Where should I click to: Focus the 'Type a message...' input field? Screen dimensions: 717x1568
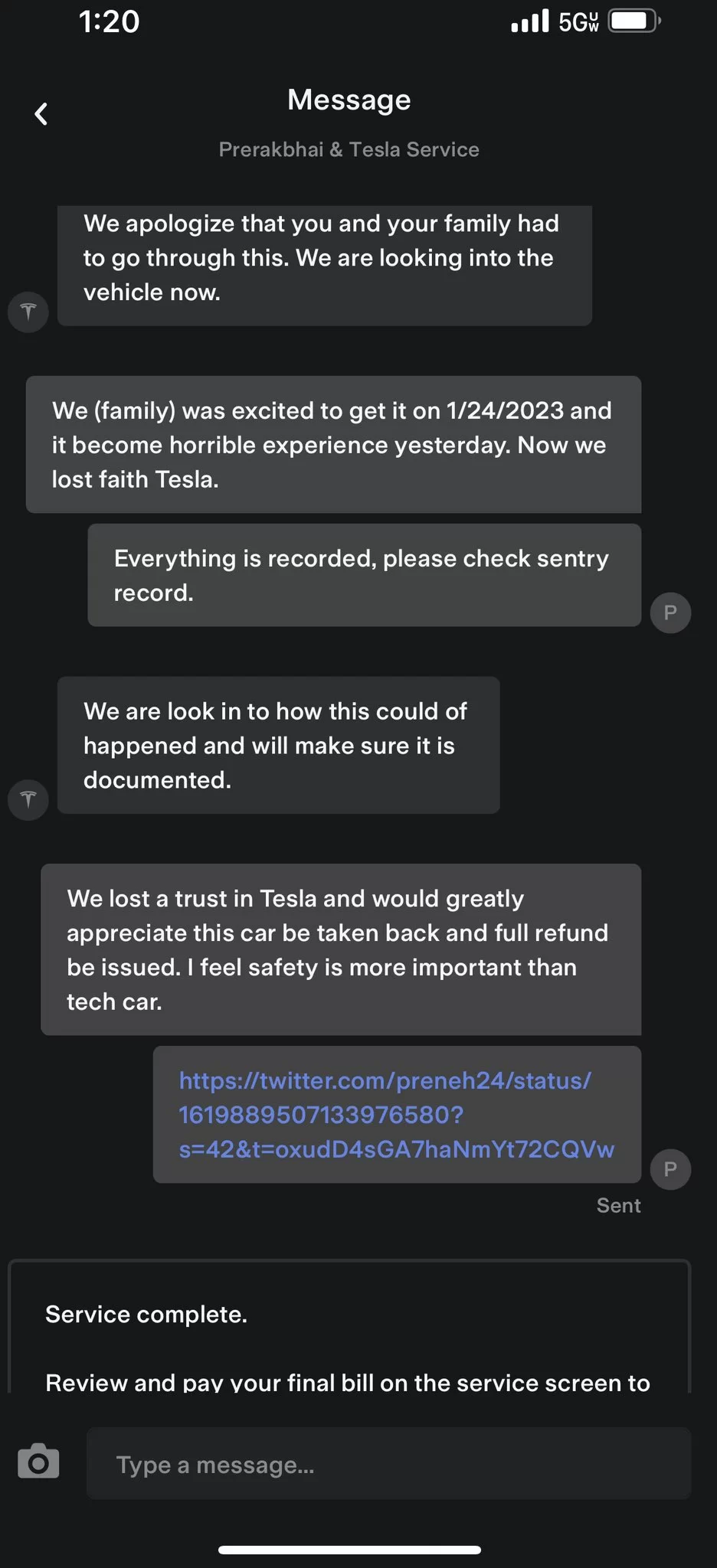[x=388, y=1463]
